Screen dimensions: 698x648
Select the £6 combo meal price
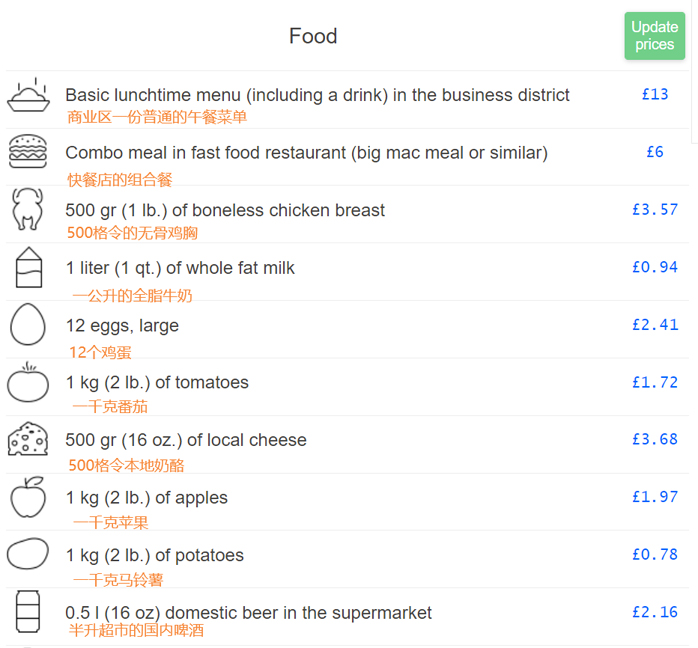coord(655,152)
